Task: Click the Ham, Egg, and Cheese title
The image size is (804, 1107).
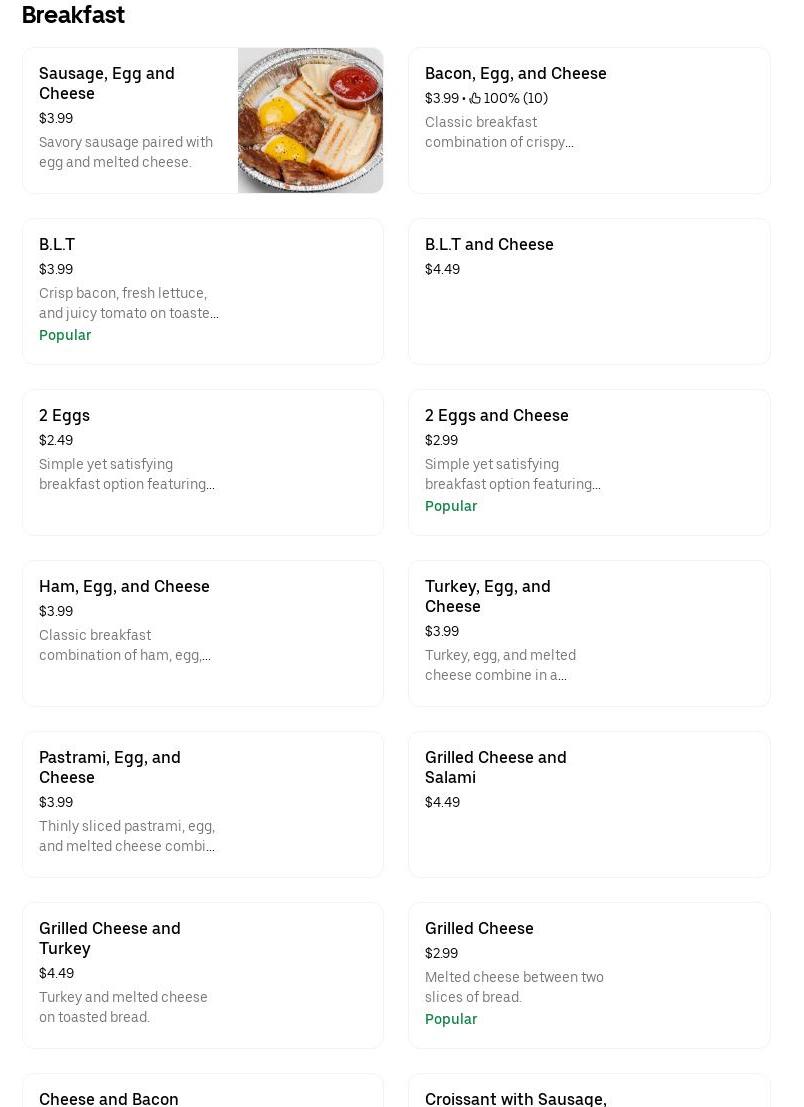Action: point(124,586)
